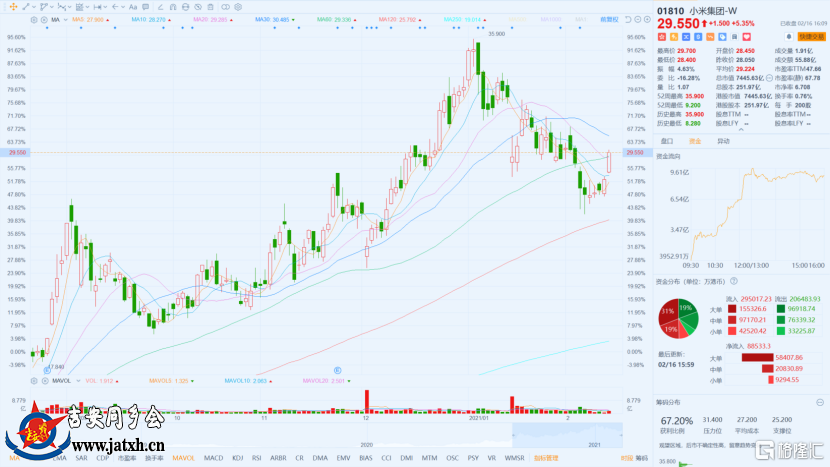Expand the MA indicator dropdown
830x467 pixels.
[66, 20]
